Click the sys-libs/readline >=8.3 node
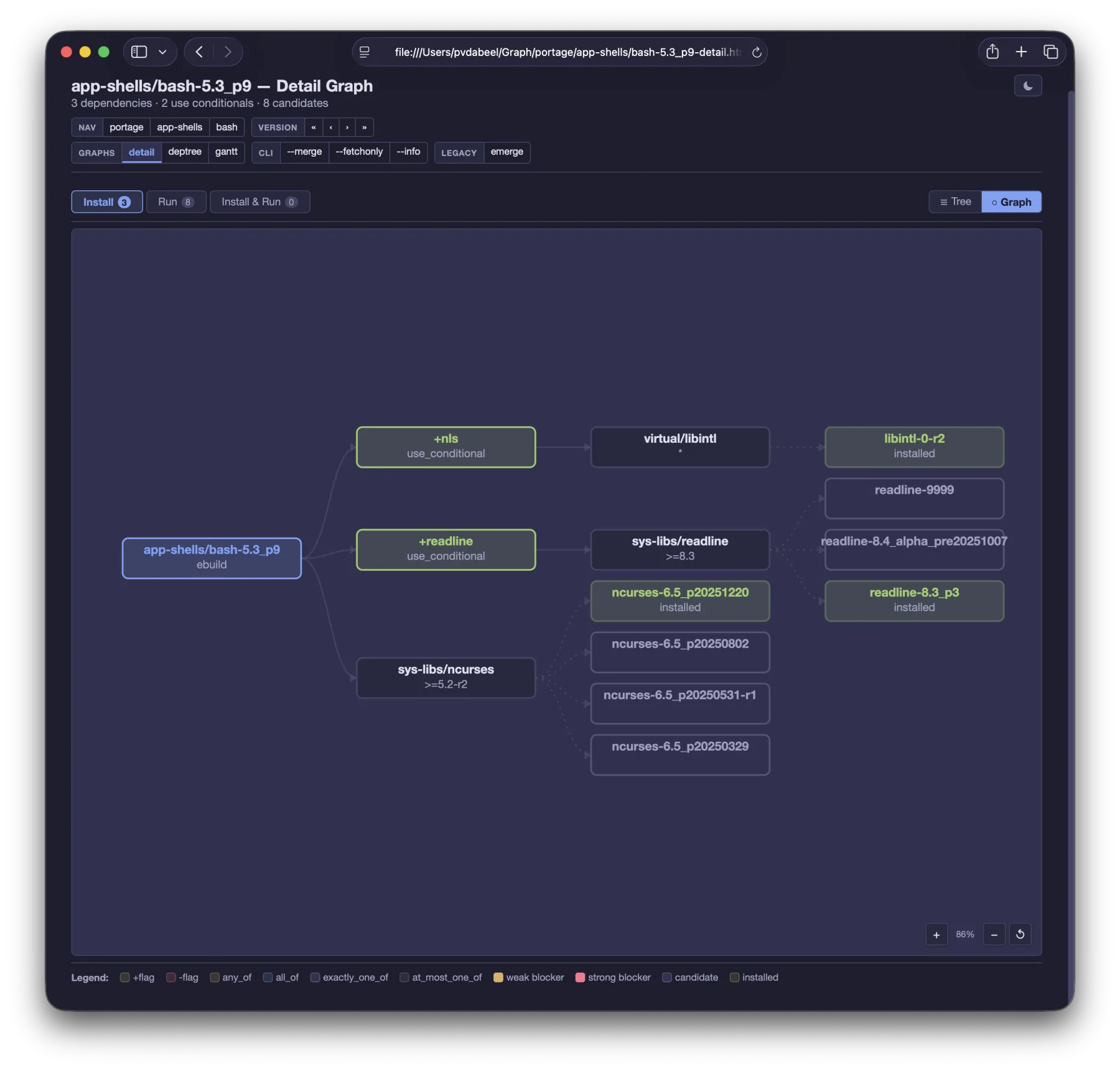 point(680,549)
